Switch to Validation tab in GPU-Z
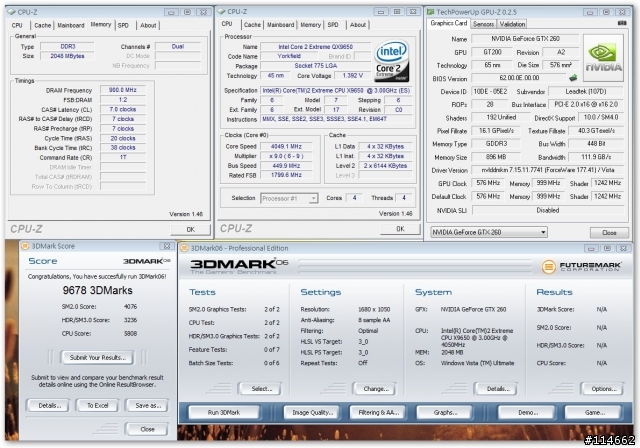 pos(512,24)
